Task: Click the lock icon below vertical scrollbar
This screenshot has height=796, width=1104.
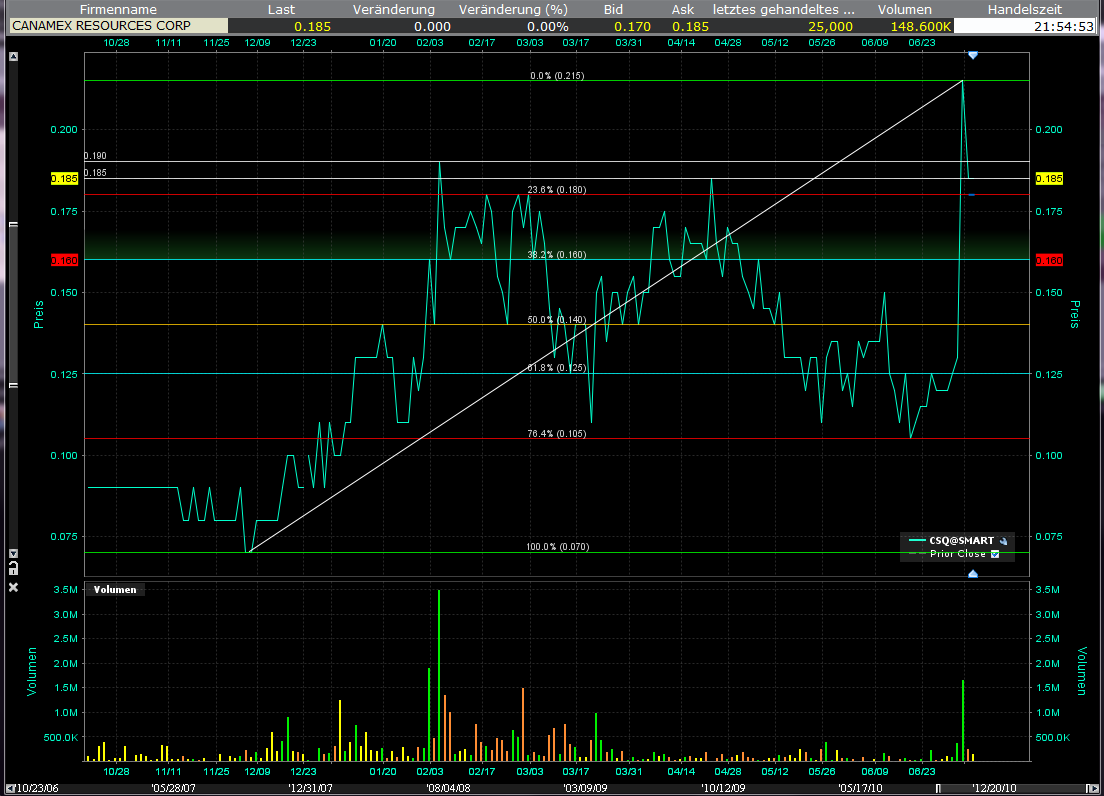Action: point(13,569)
